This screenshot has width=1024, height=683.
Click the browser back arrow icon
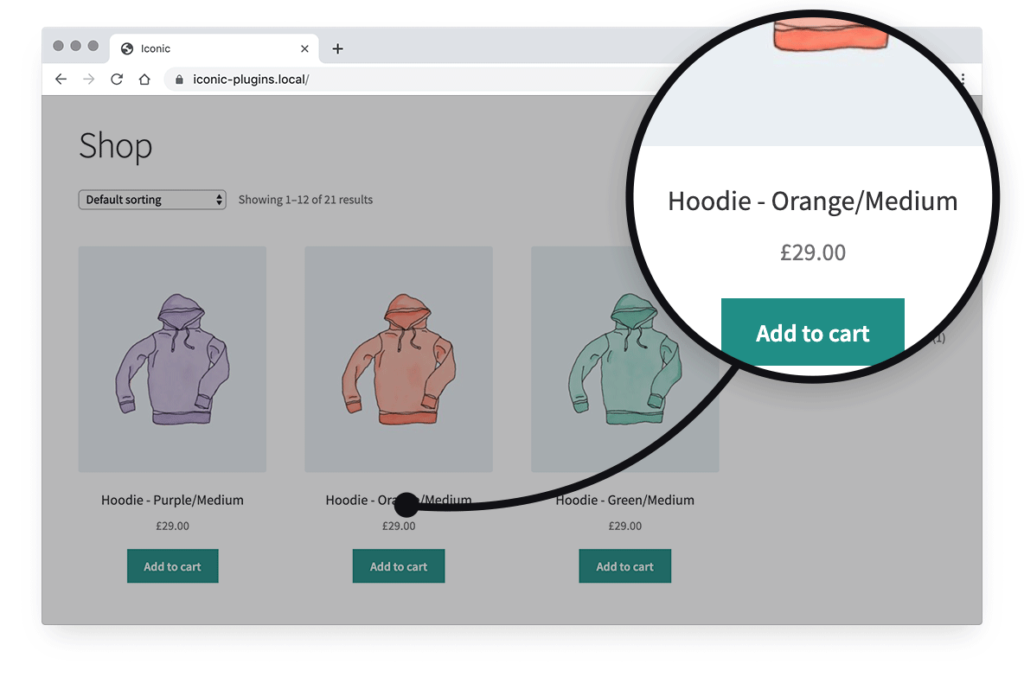click(x=61, y=79)
